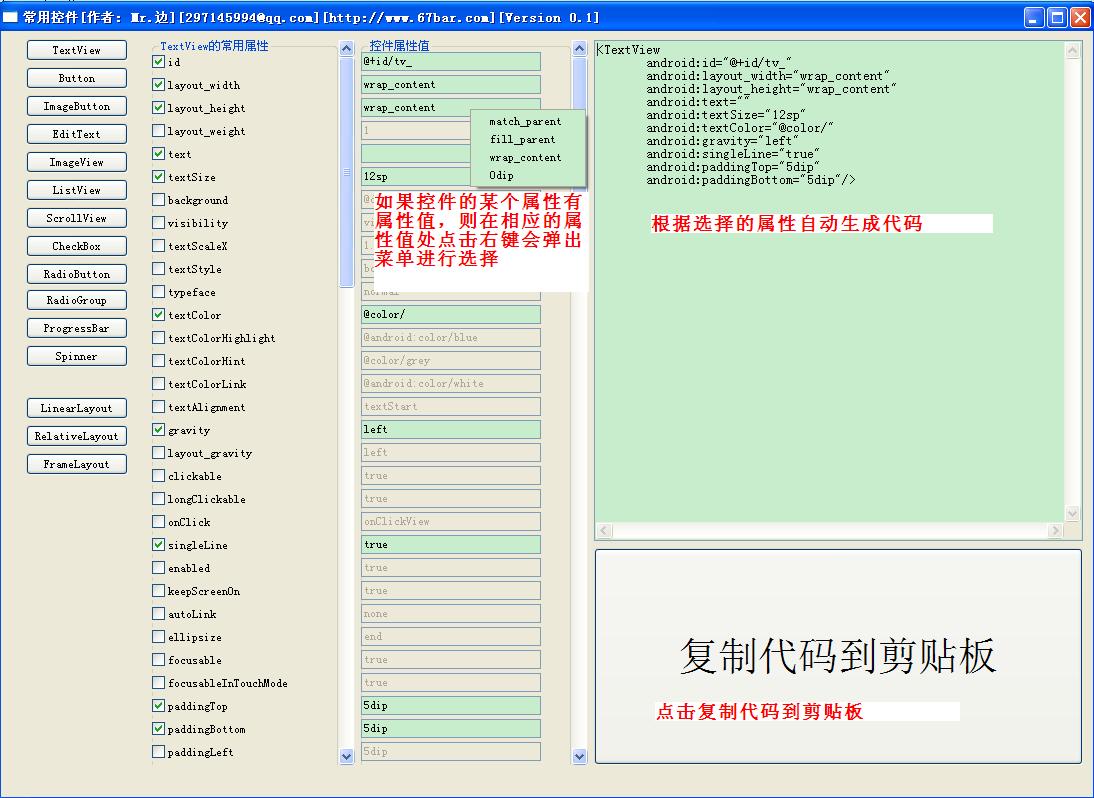Image resolution: width=1094 pixels, height=798 pixels.
Task: Check the visibility attribute checkbox
Action: [158, 223]
